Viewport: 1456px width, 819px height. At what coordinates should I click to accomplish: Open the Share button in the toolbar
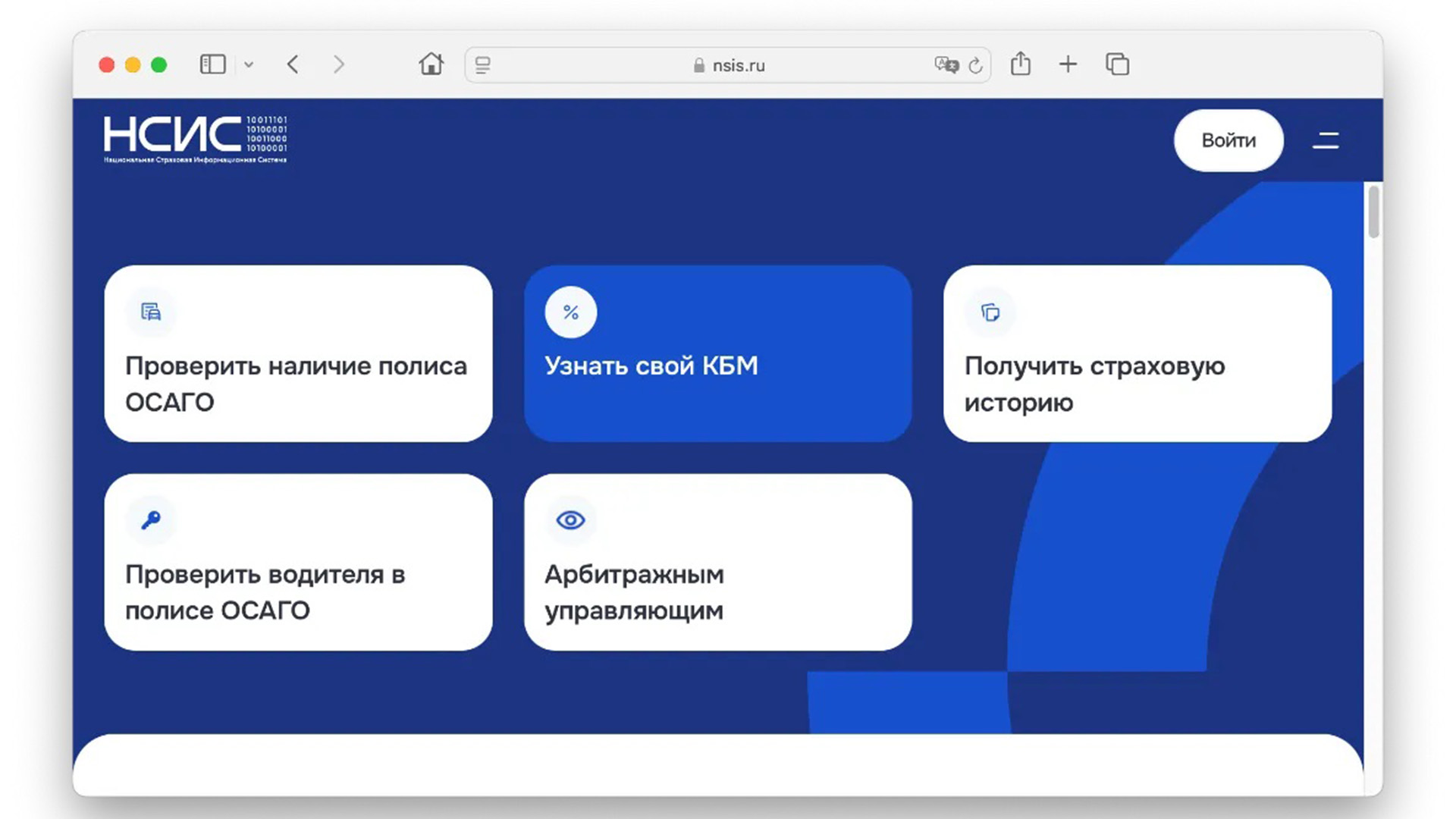coord(1021,64)
